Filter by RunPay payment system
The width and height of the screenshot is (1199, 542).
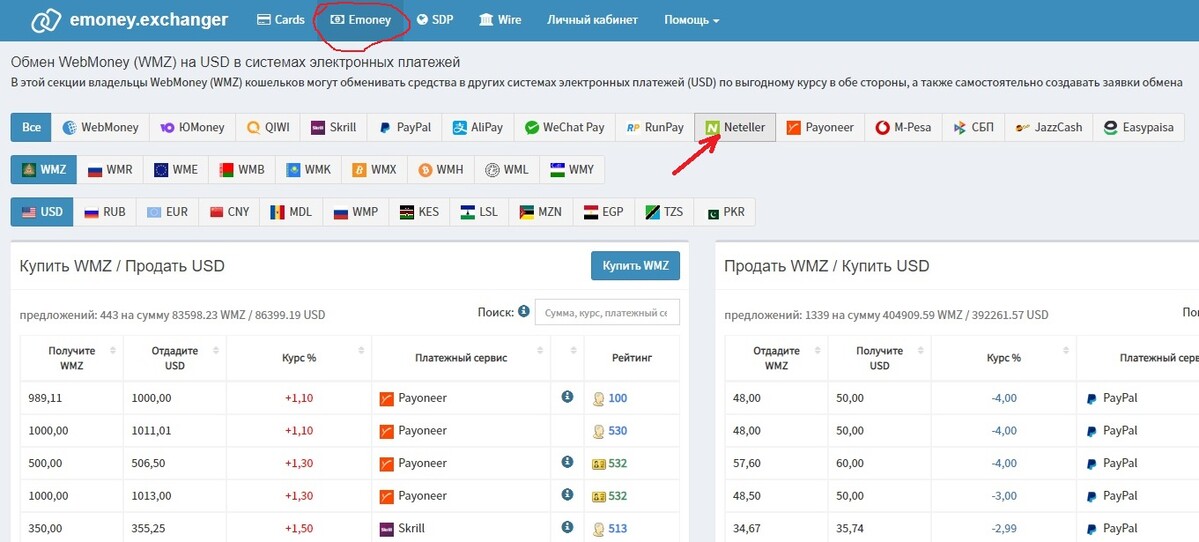pyautogui.click(x=655, y=128)
